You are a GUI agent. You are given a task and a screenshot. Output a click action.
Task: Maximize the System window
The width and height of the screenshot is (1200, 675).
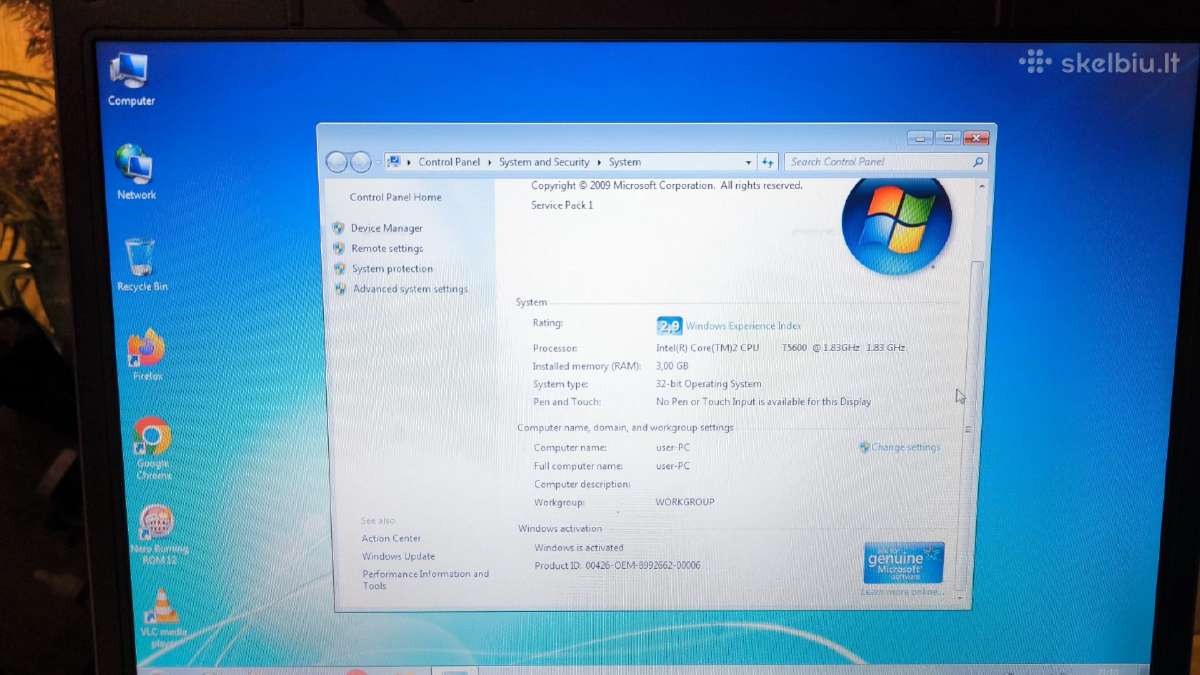coord(947,138)
